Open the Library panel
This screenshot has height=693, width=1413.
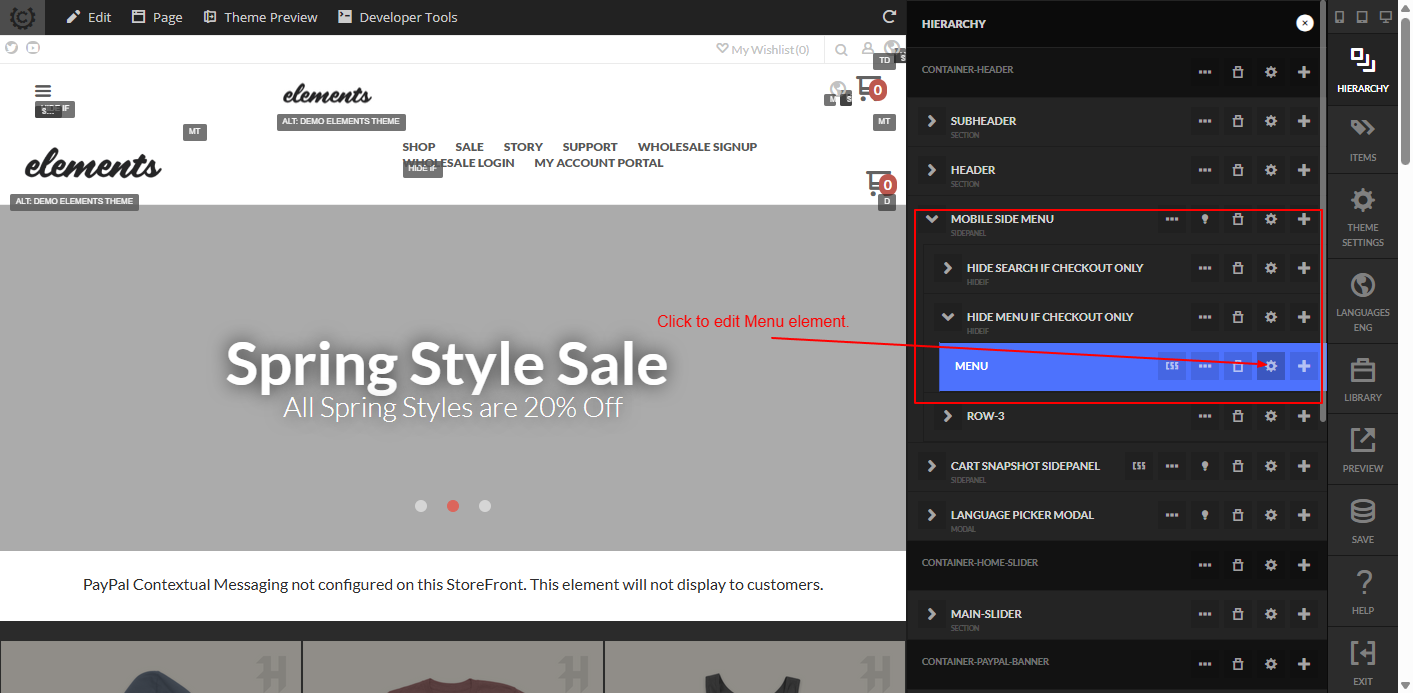1363,378
